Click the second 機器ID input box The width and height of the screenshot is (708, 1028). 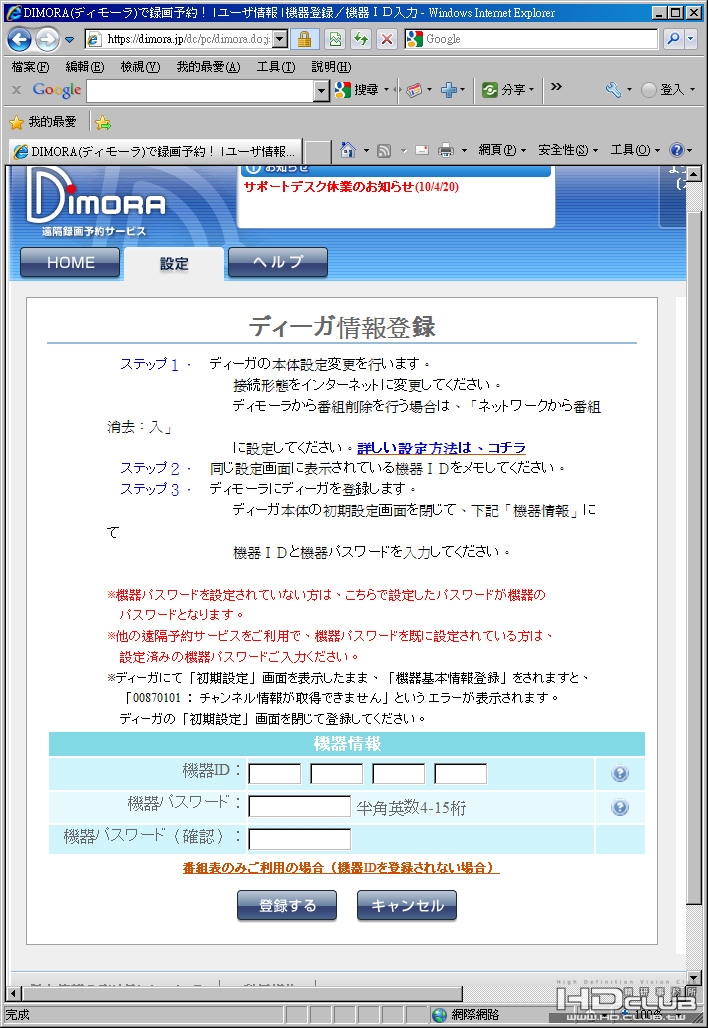click(x=336, y=774)
